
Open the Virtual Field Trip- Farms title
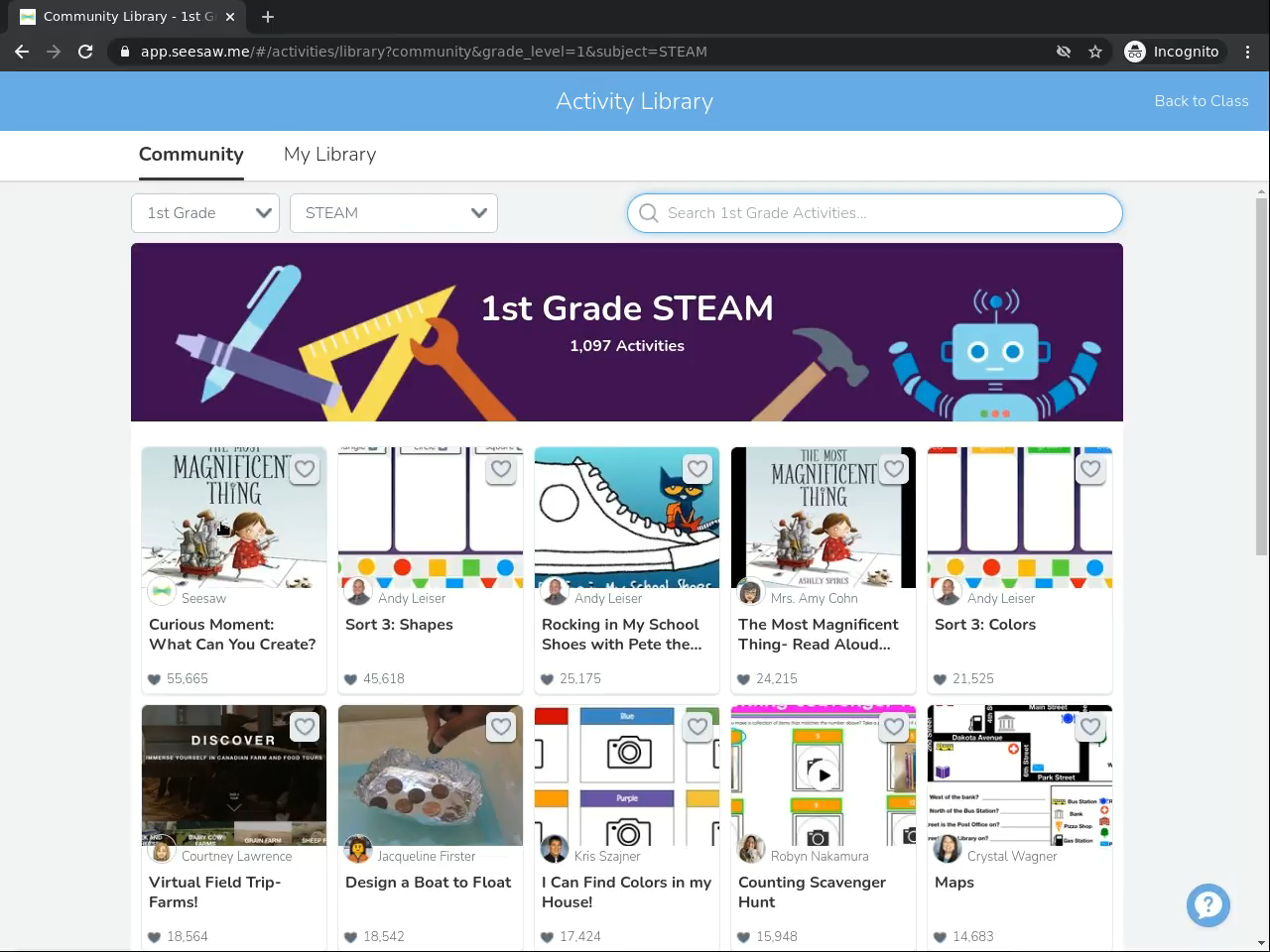click(215, 892)
